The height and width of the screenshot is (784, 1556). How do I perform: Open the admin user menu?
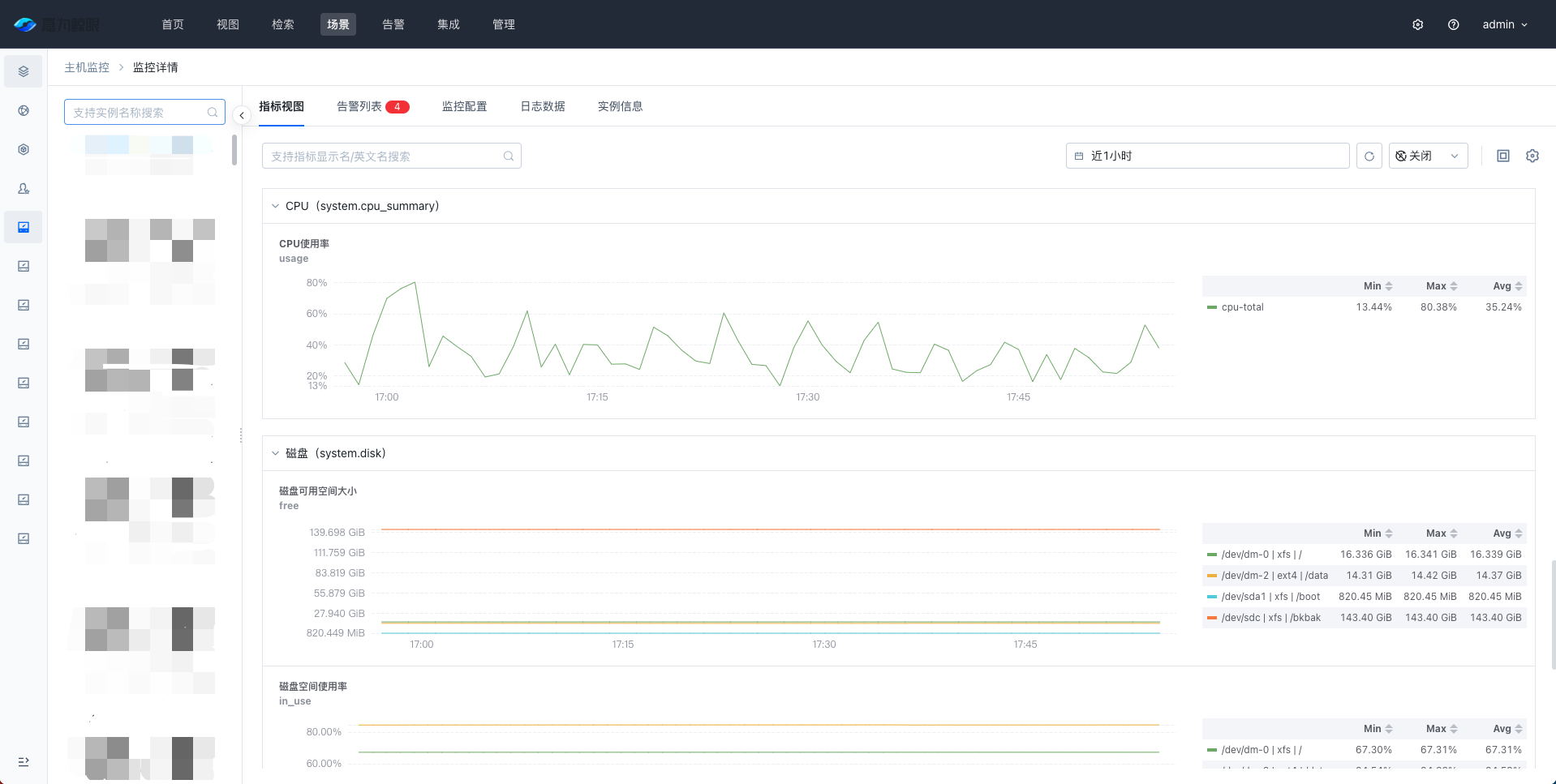(x=1504, y=25)
